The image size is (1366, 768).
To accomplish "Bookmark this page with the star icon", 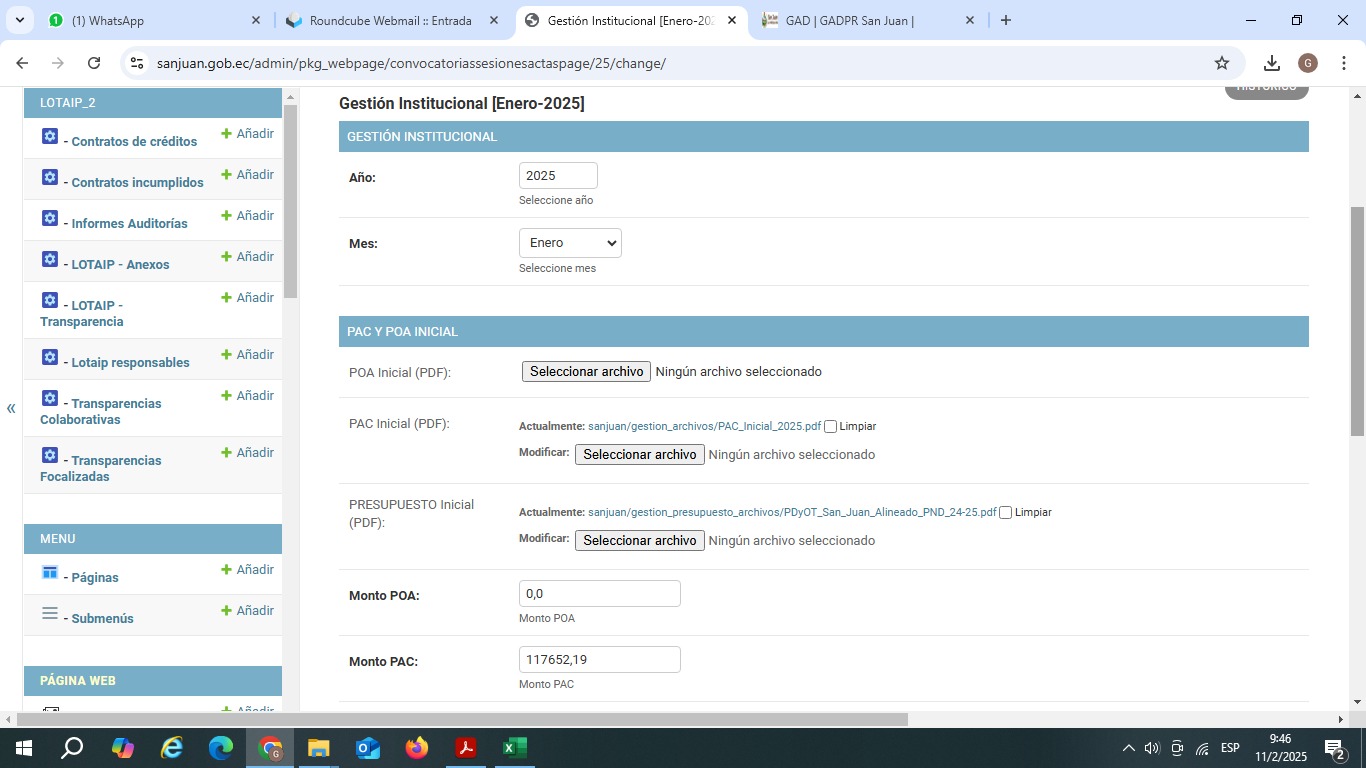I will point(1221,63).
